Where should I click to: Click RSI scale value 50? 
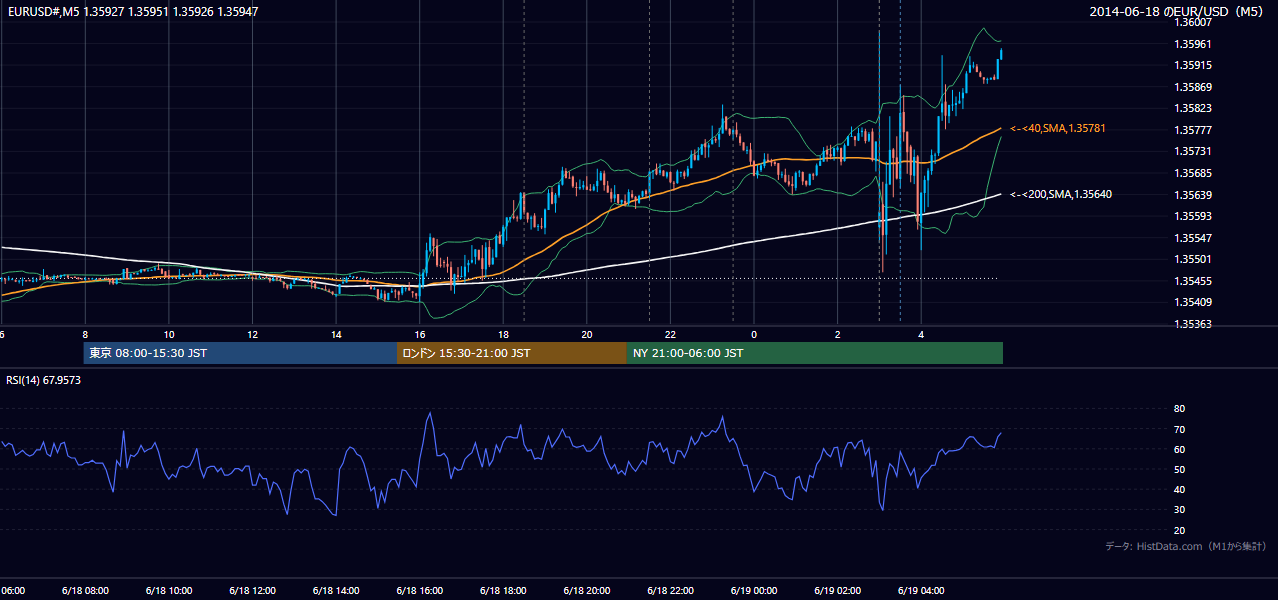pyautogui.click(x=1179, y=469)
